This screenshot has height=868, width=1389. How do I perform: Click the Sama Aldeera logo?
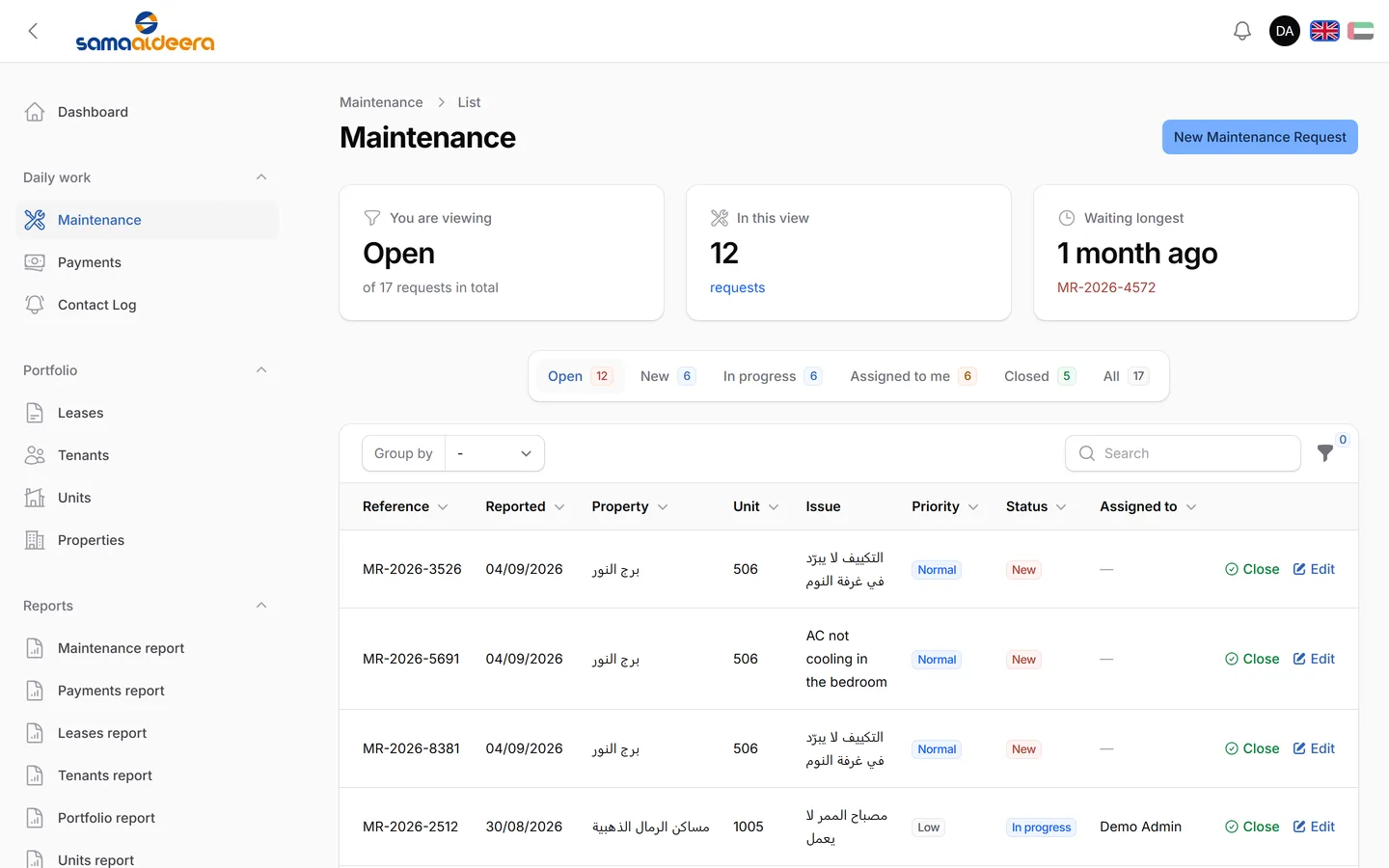point(145,31)
